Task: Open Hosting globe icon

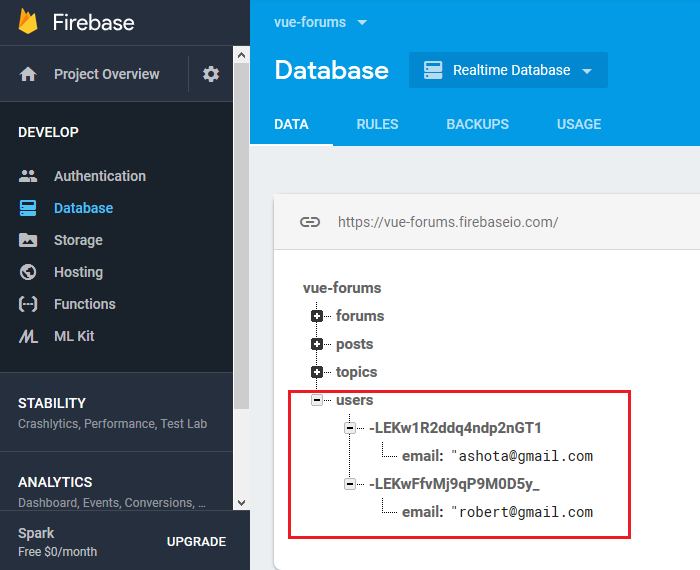Action: 28,272
